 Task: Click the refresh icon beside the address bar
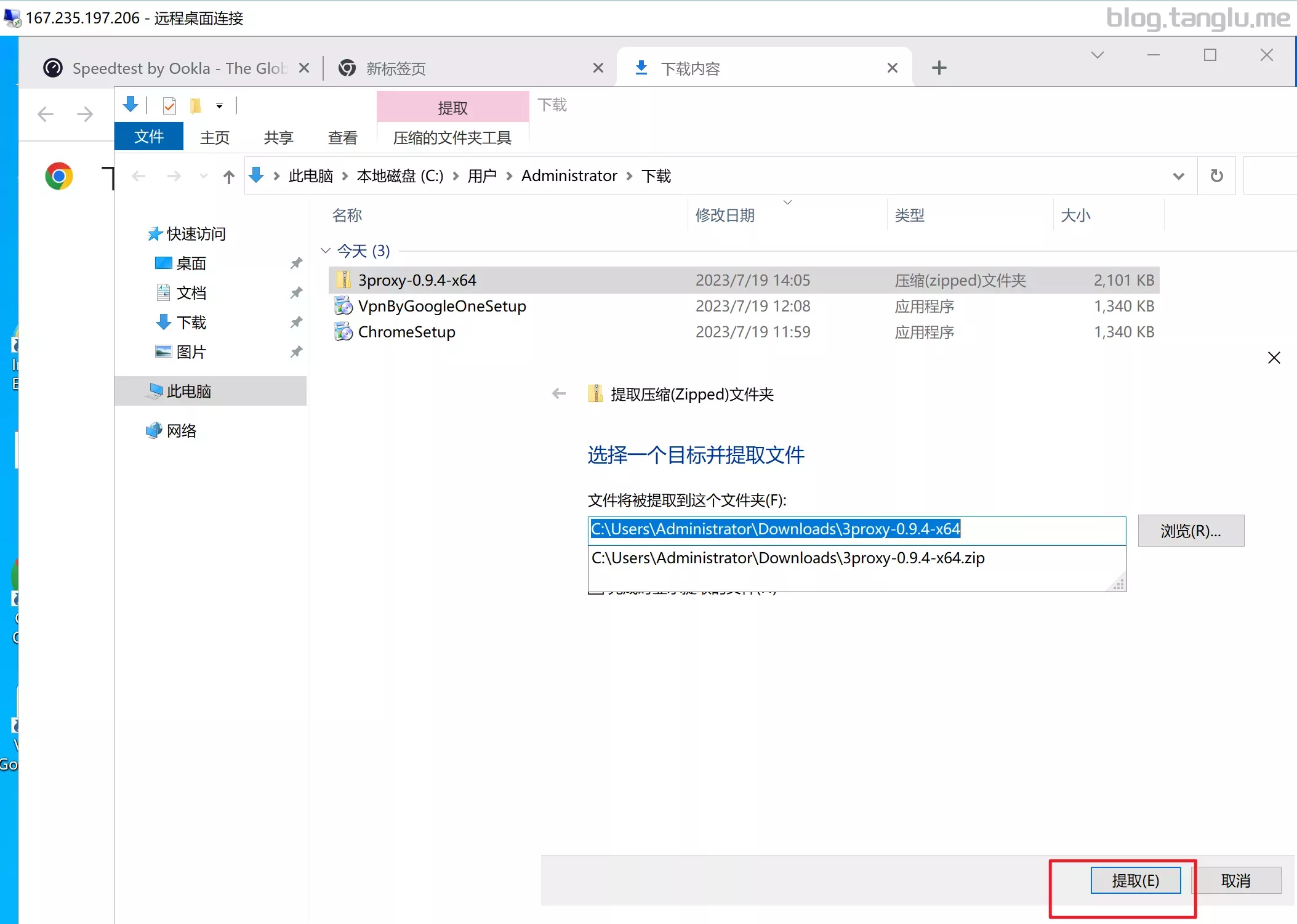pos(1216,176)
